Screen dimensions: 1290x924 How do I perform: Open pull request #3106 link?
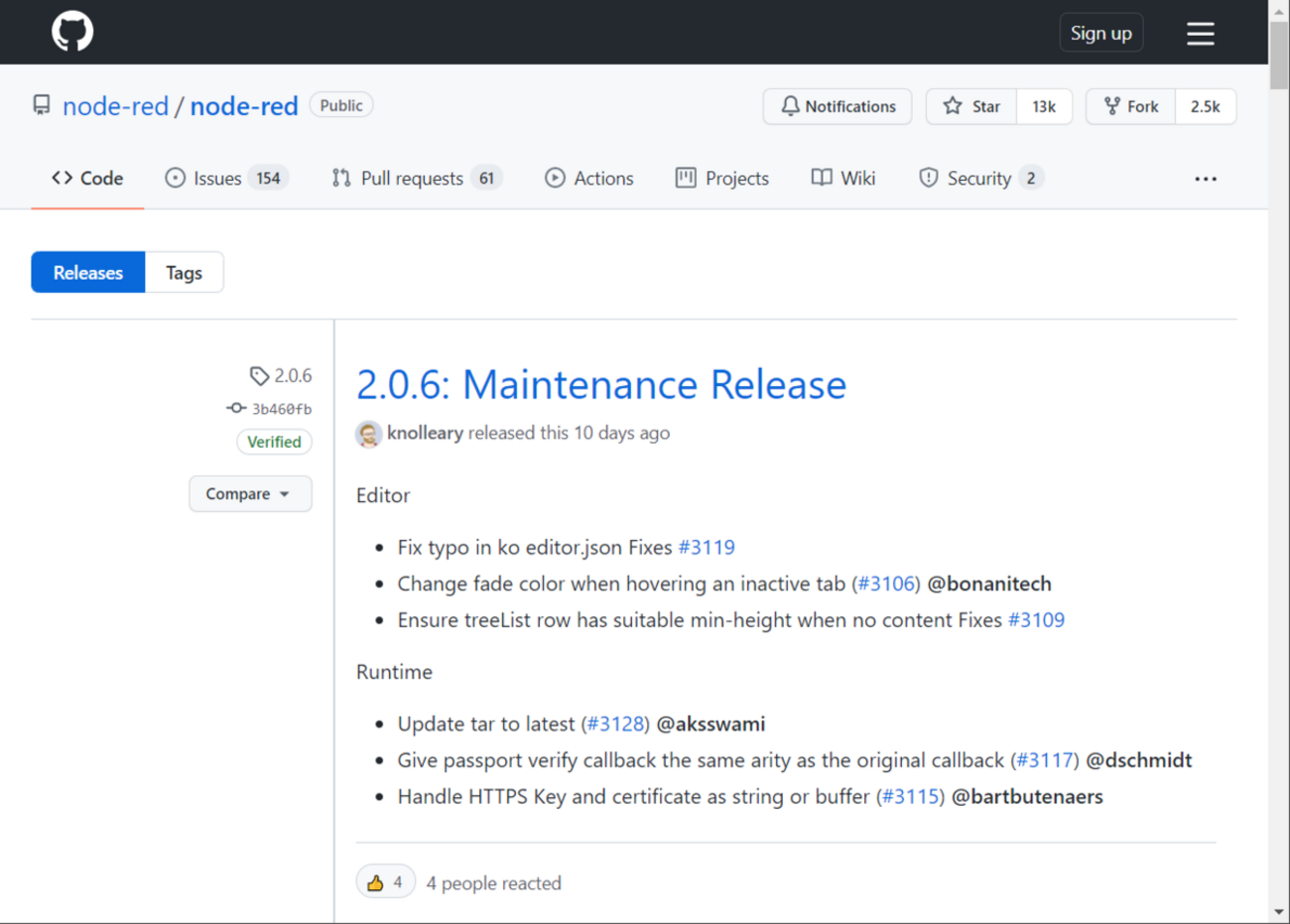click(x=886, y=584)
